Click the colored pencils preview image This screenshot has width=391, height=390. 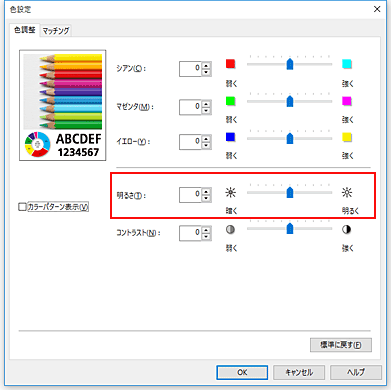[x=63, y=105]
